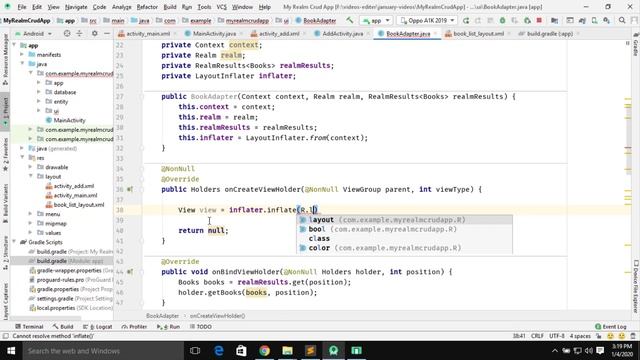The height and width of the screenshot is (360, 640).
Task: Open Microsoft Edge from the taskbar
Action: pos(219,351)
